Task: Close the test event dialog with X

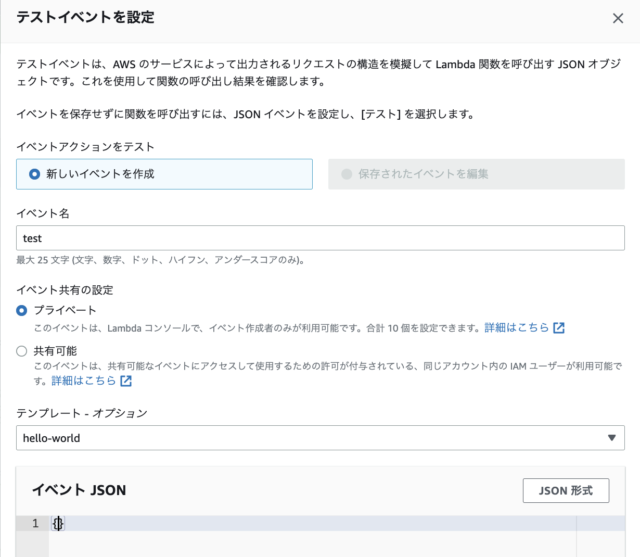Action: point(618,18)
